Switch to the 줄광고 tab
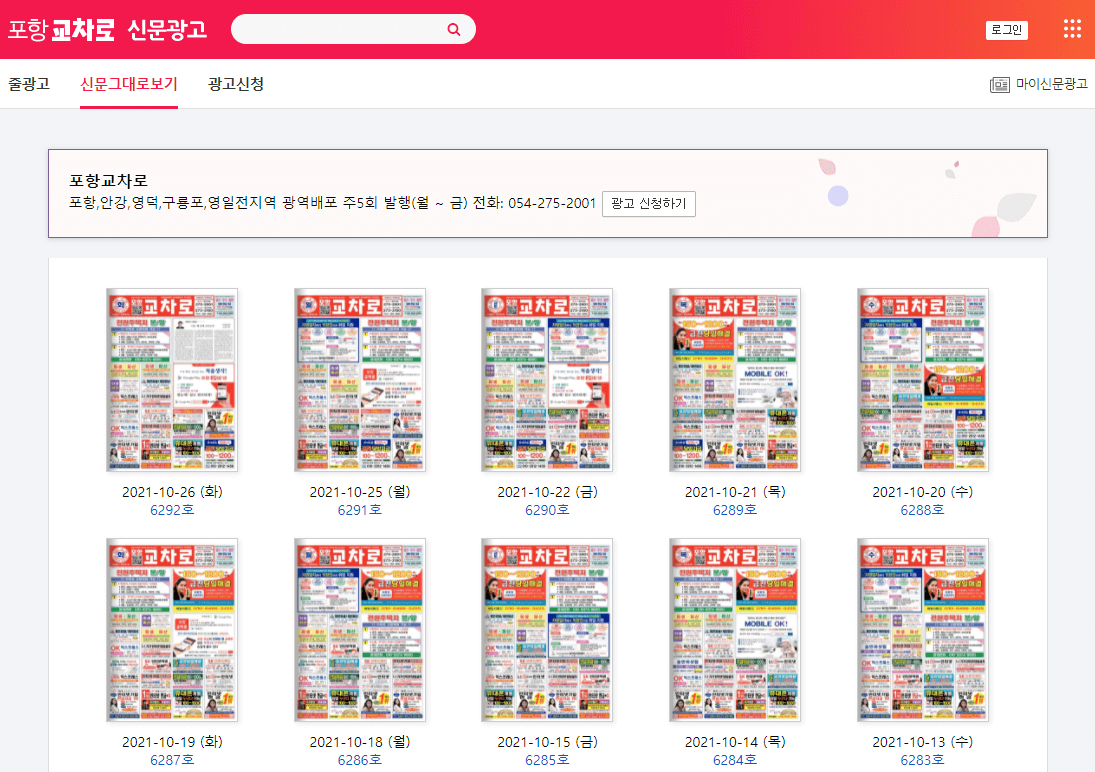This screenshot has width=1095, height=772. point(30,84)
